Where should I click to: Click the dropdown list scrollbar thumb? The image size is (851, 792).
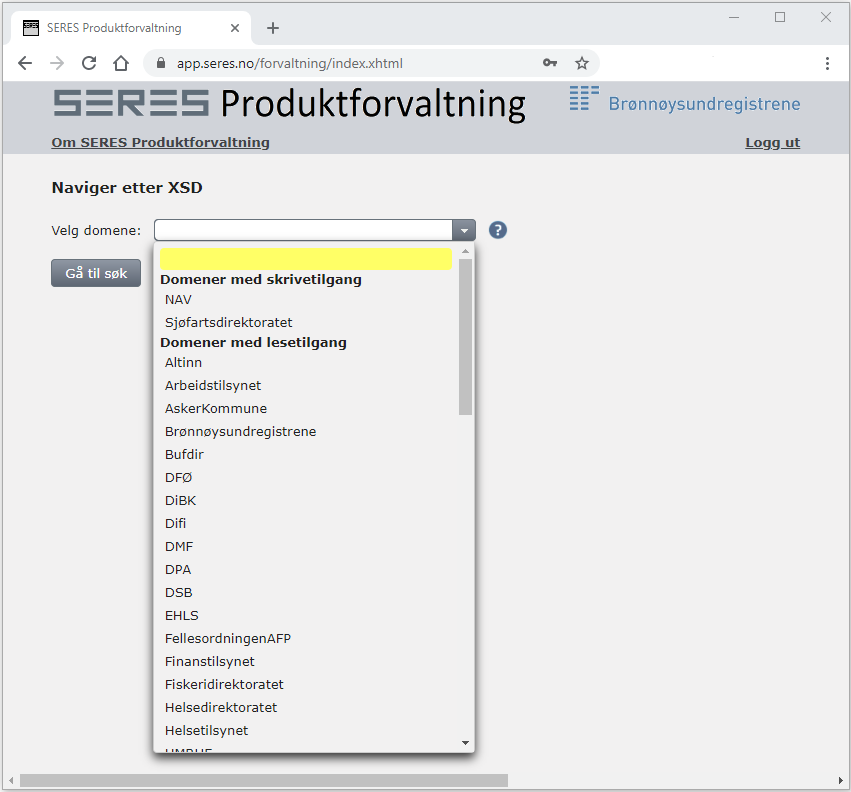coord(465,337)
